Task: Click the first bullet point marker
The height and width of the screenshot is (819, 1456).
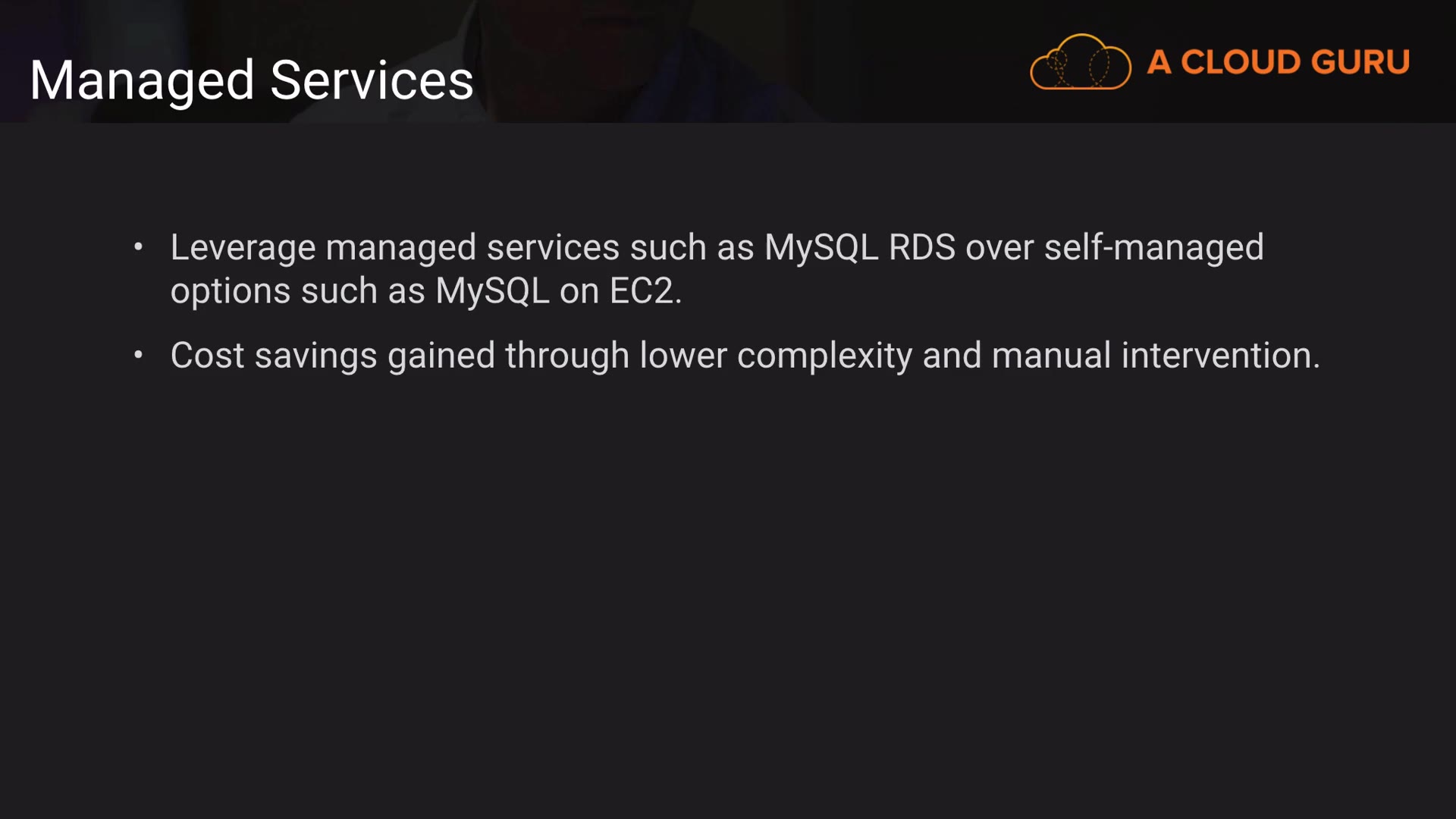Action: 138,247
